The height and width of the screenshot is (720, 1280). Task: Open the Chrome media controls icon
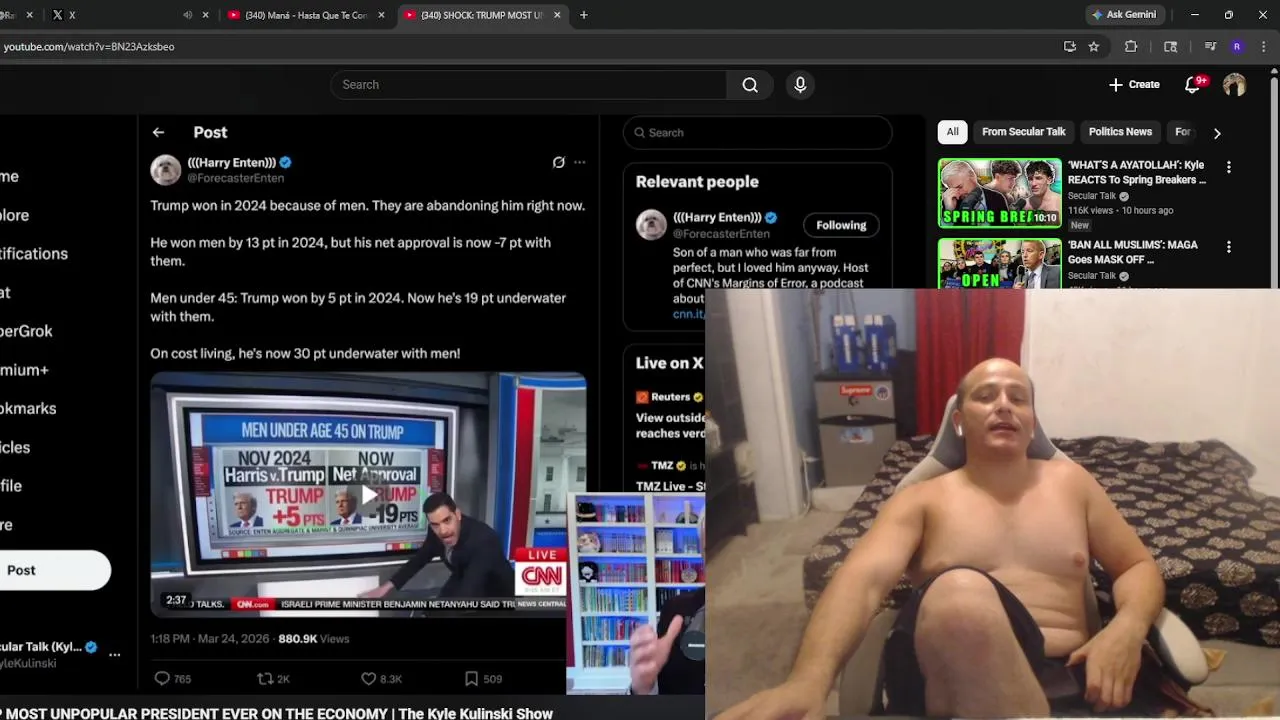[1210, 46]
